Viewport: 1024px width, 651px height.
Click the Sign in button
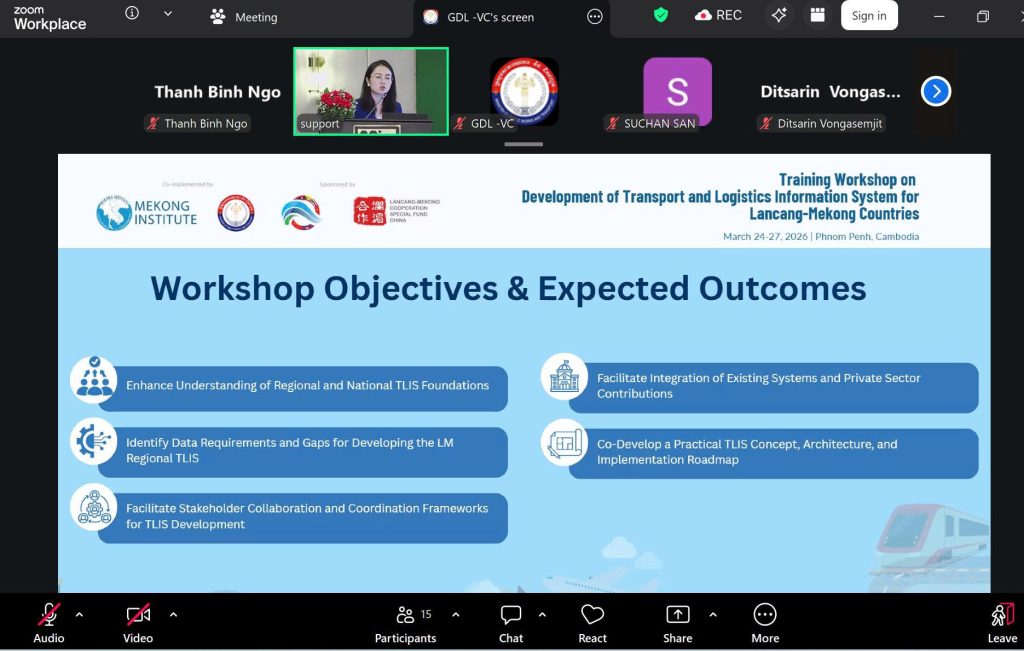point(868,15)
